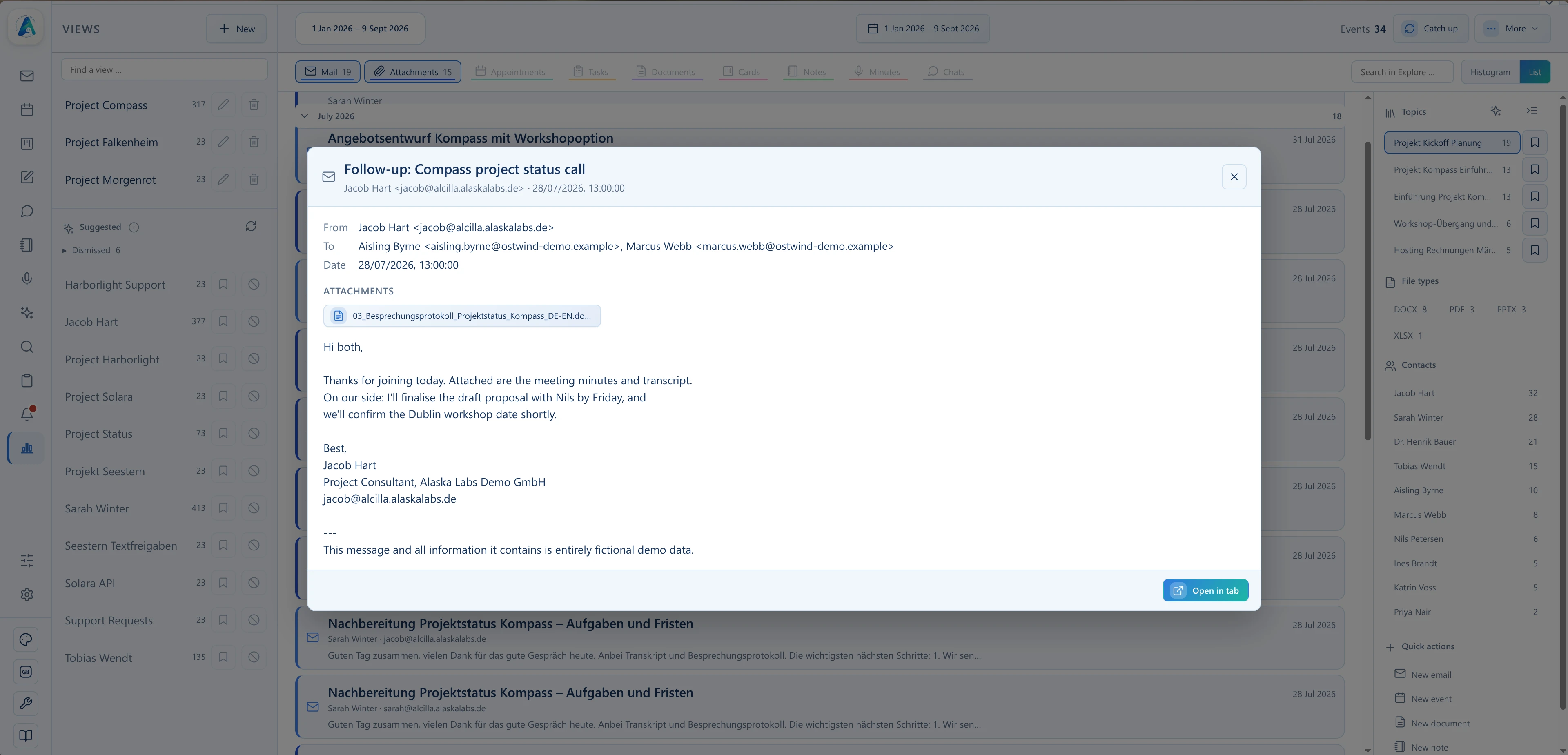This screenshot has height=755, width=1568.
Task: Select the Project Status suggested view
Action: click(x=98, y=434)
